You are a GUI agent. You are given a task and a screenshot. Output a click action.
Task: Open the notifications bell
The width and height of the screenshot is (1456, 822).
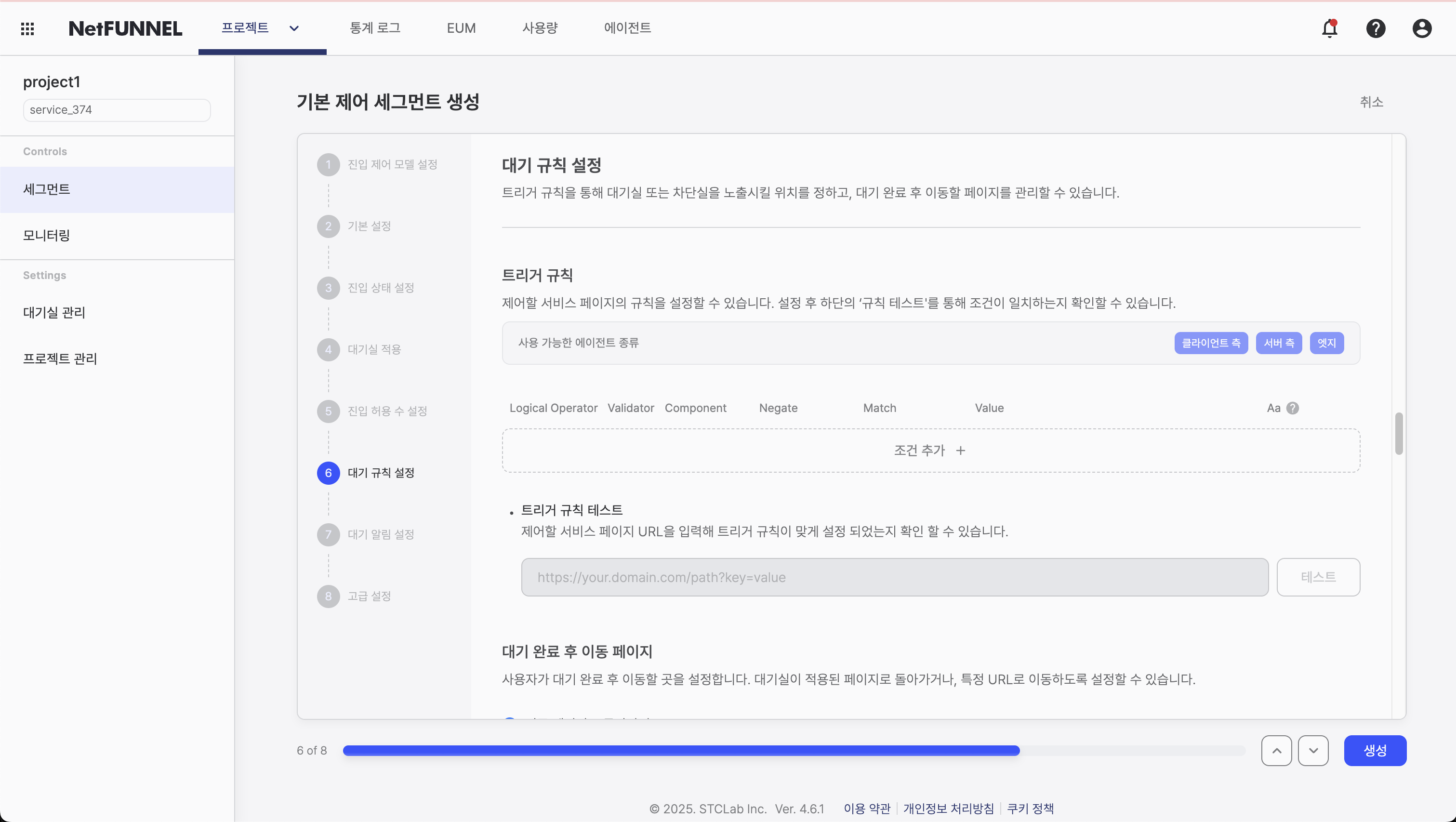tap(1329, 28)
